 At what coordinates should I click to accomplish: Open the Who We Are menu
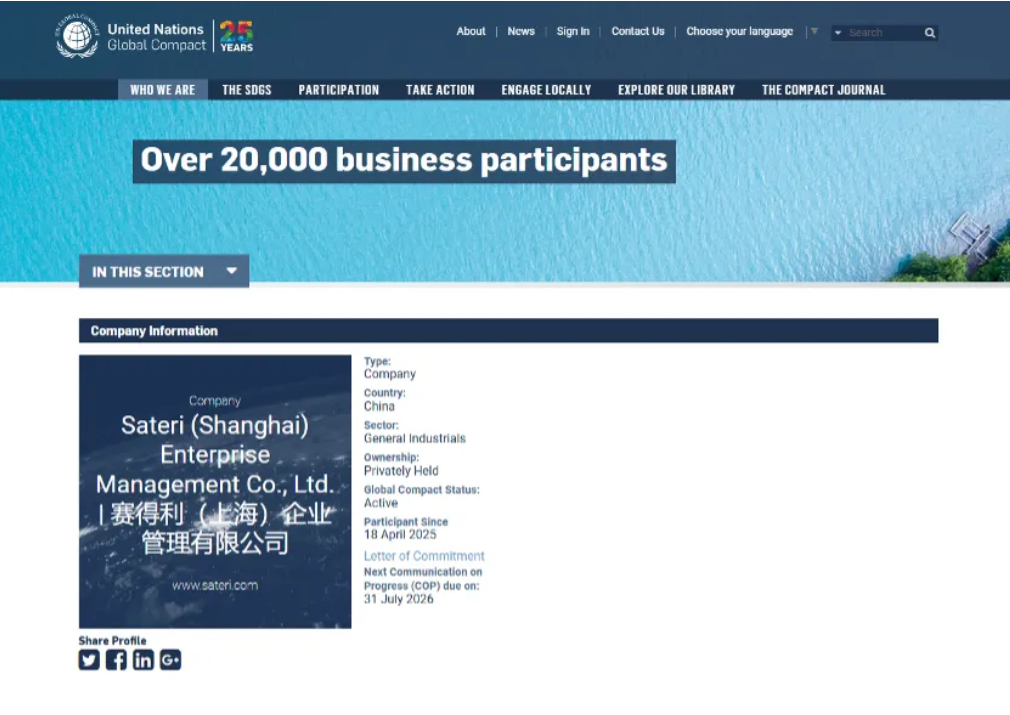coord(162,90)
